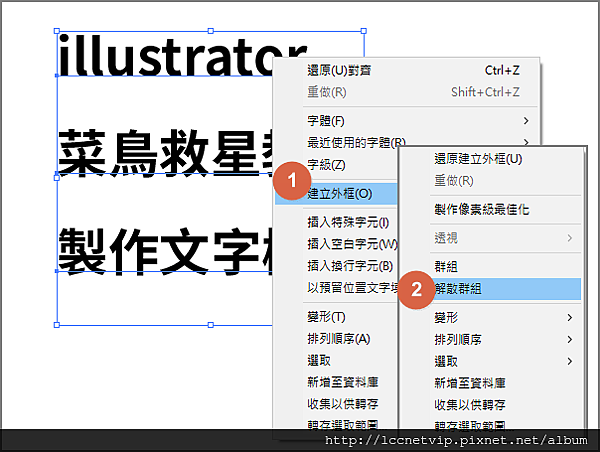The image size is (600, 452).
Task: Choose 群組 in the front menu
Action: [446, 267]
